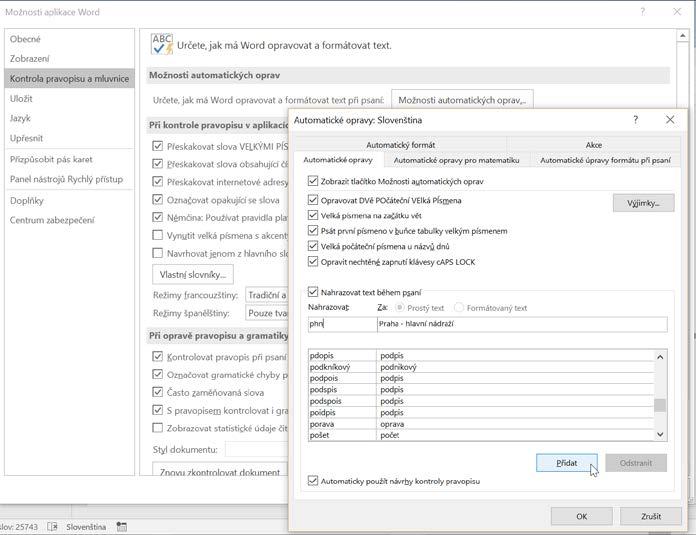Open Doplňky category
This screenshot has height=535, width=696.
[x=69, y=201]
